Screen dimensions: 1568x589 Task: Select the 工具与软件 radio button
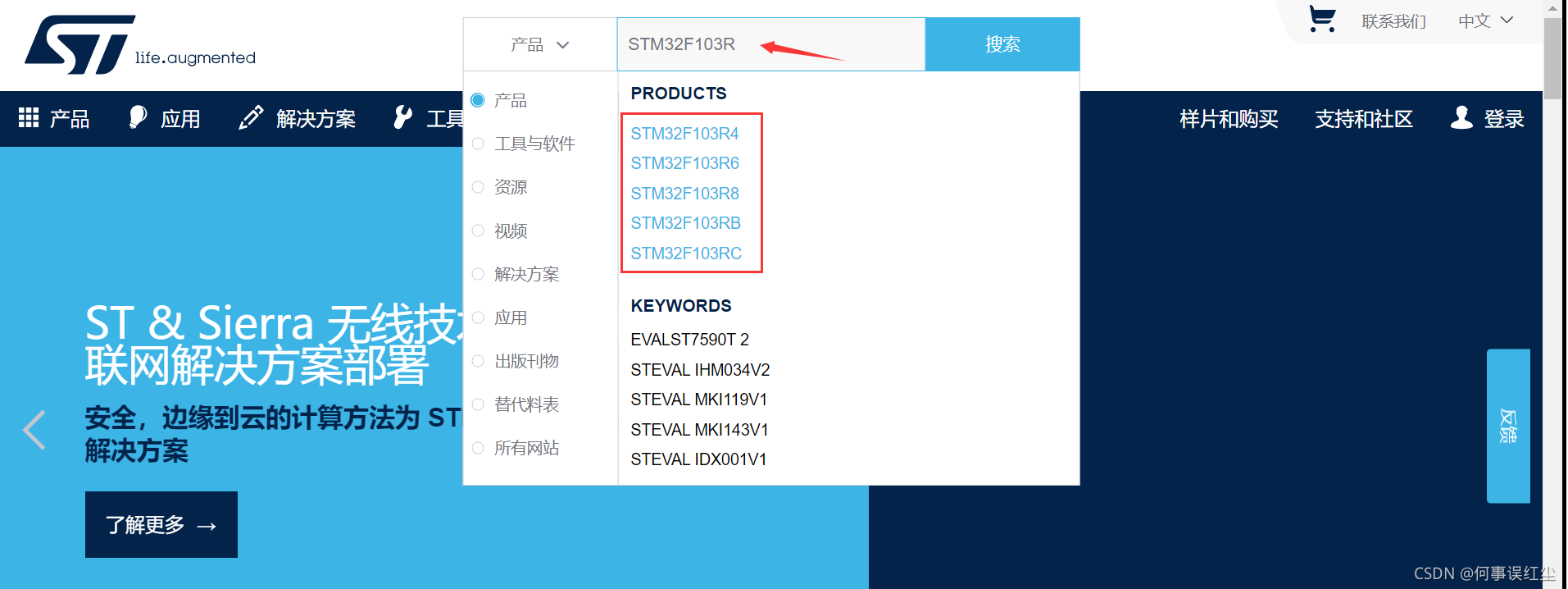coord(478,144)
